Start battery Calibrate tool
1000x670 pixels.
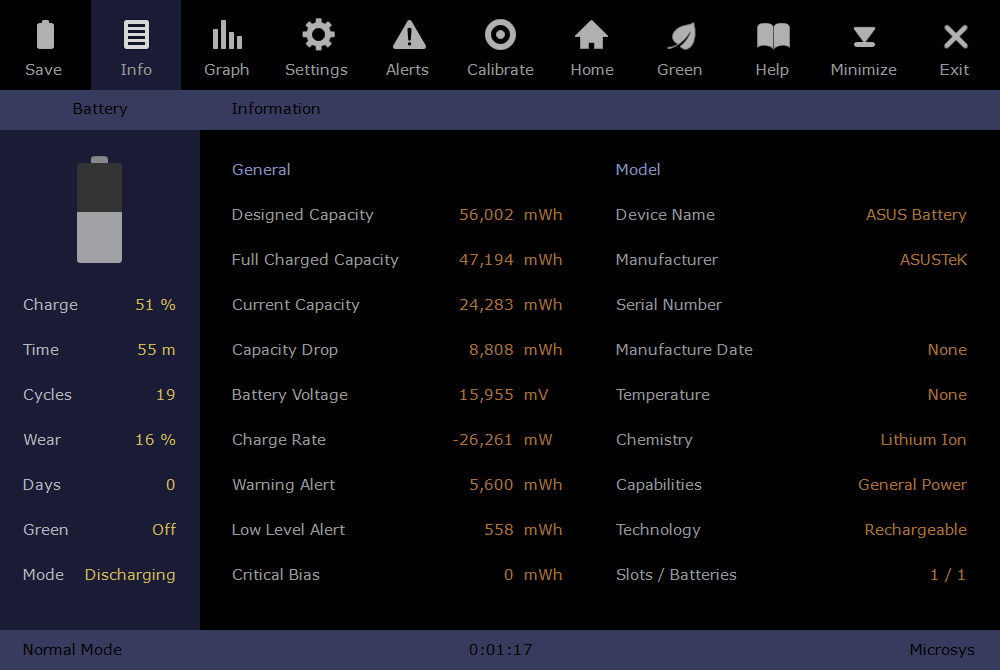point(500,37)
